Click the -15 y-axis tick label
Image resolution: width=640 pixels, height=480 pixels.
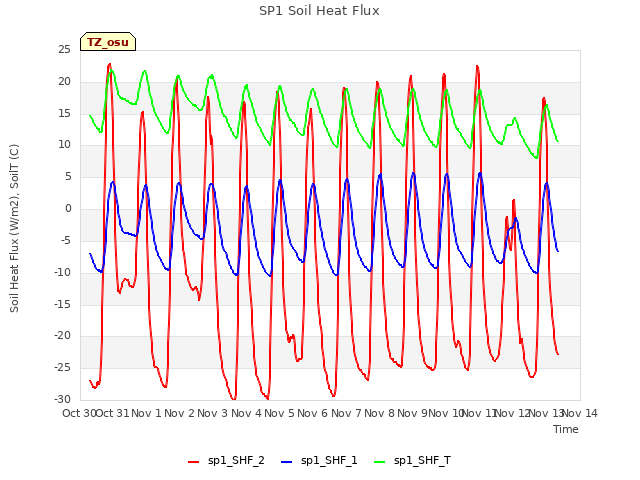(63, 304)
